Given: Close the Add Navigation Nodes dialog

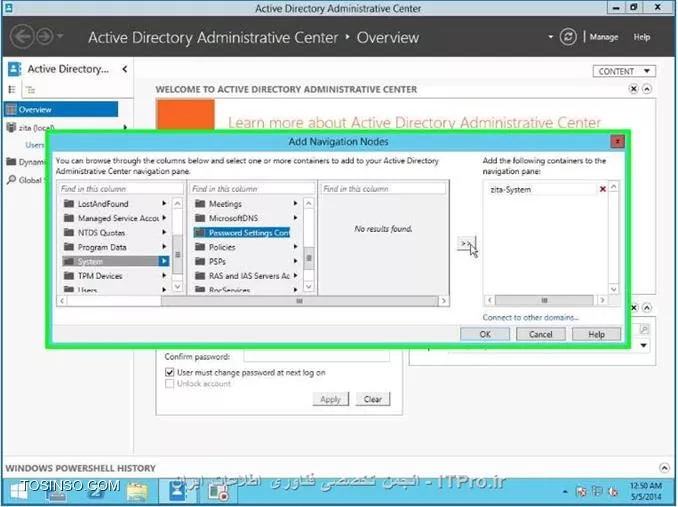Looking at the screenshot, I should [617, 141].
